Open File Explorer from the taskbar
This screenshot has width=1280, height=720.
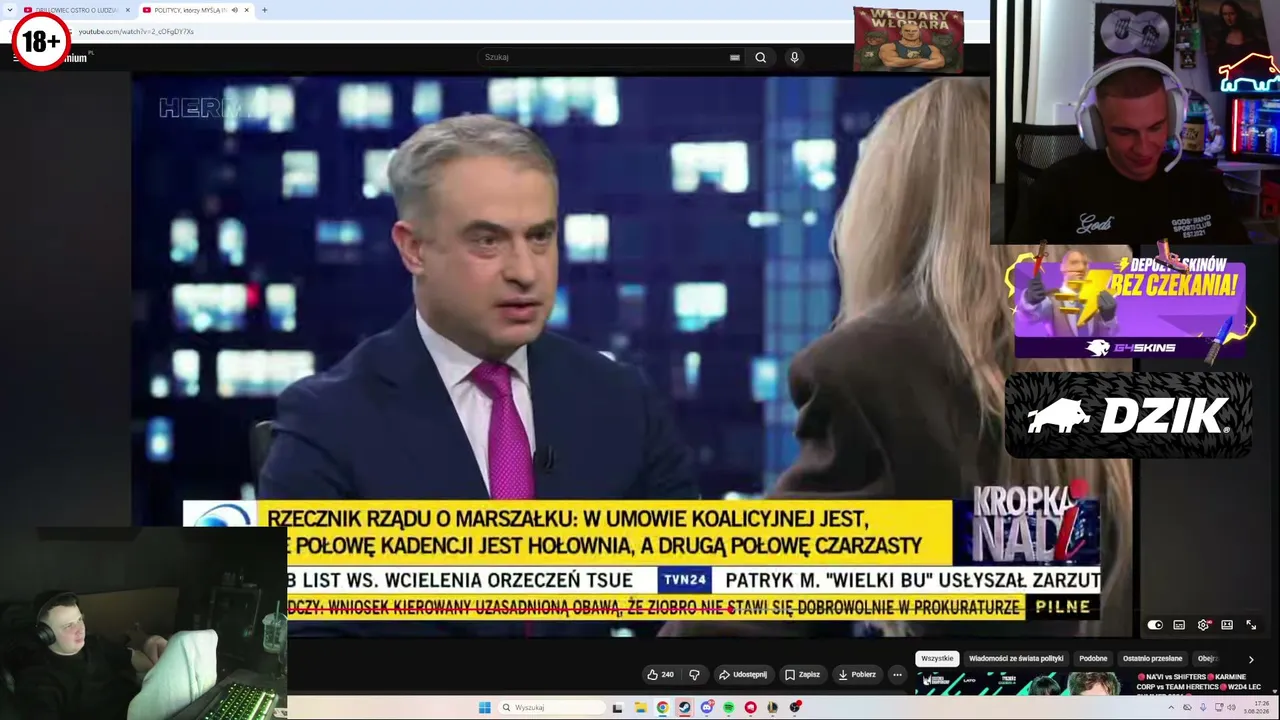(640, 708)
